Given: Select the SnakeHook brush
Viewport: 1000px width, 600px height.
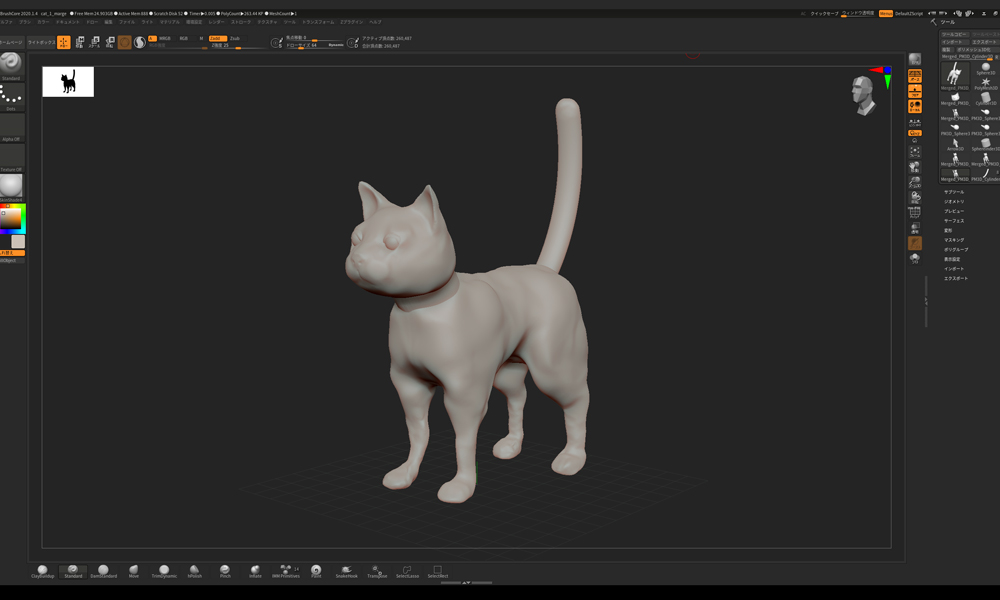Looking at the screenshot, I should [346, 571].
